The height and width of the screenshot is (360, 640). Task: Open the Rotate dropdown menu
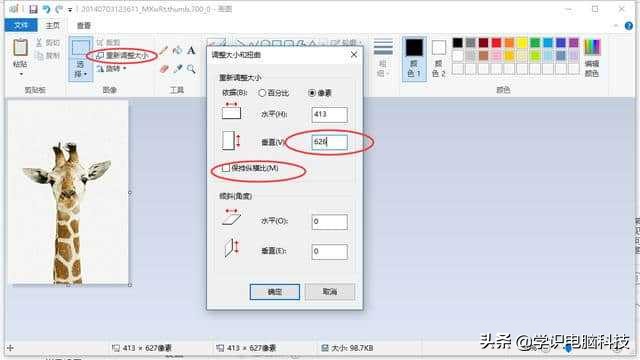click(x=111, y=69)
